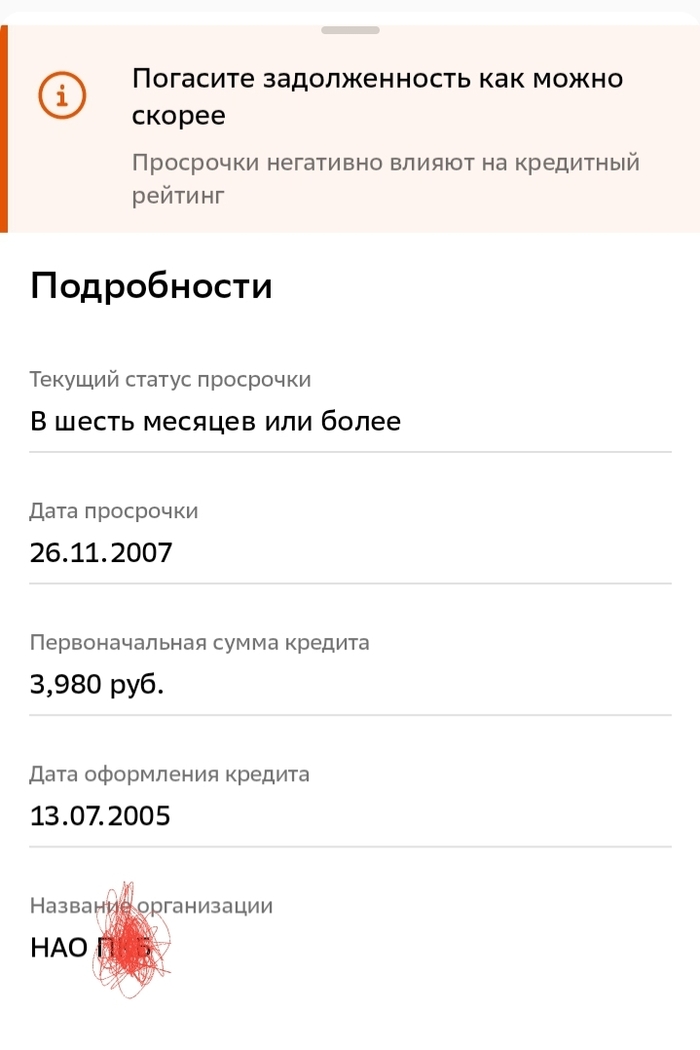Click the divider line below '3,980 руб.'
Image resolution: width=700 pixels, height=1050 pixels.
pyautogui.click(x=350, y=715)
